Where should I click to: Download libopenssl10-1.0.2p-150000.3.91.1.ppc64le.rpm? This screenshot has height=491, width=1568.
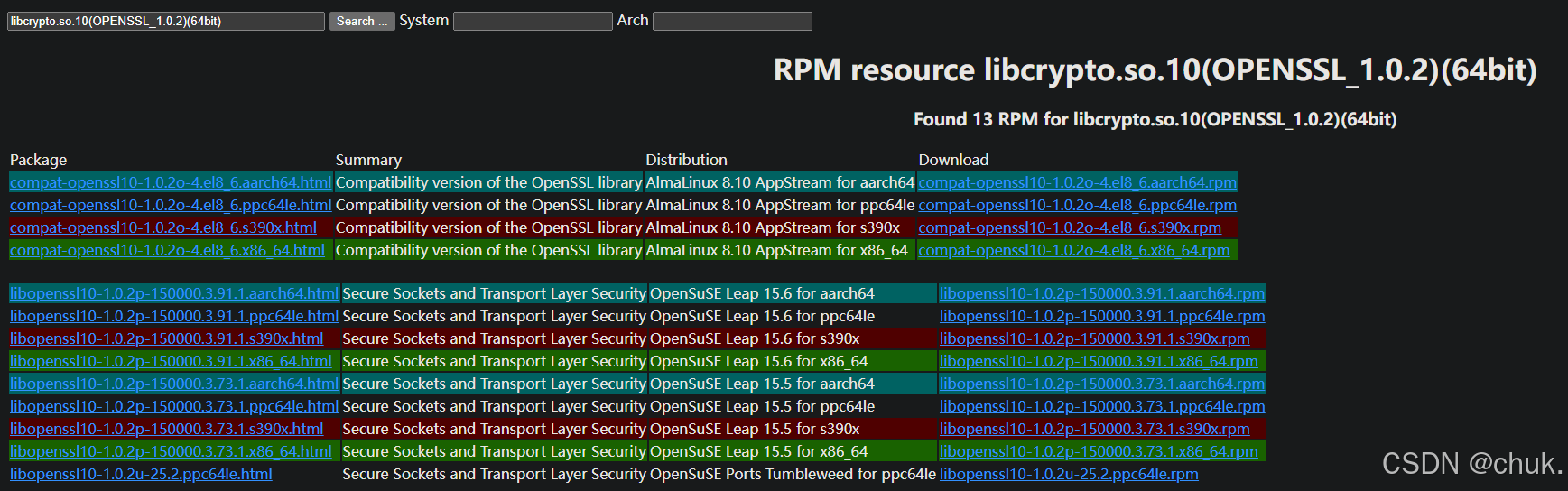tap(1102, 316)
